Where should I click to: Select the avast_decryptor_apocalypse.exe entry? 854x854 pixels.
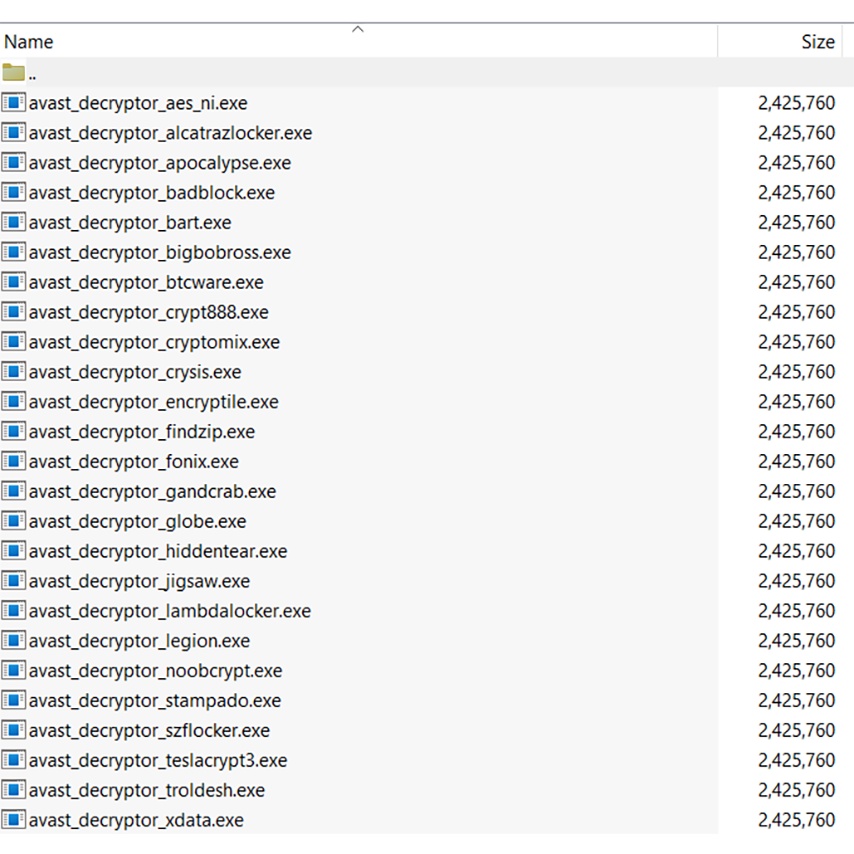160,163
